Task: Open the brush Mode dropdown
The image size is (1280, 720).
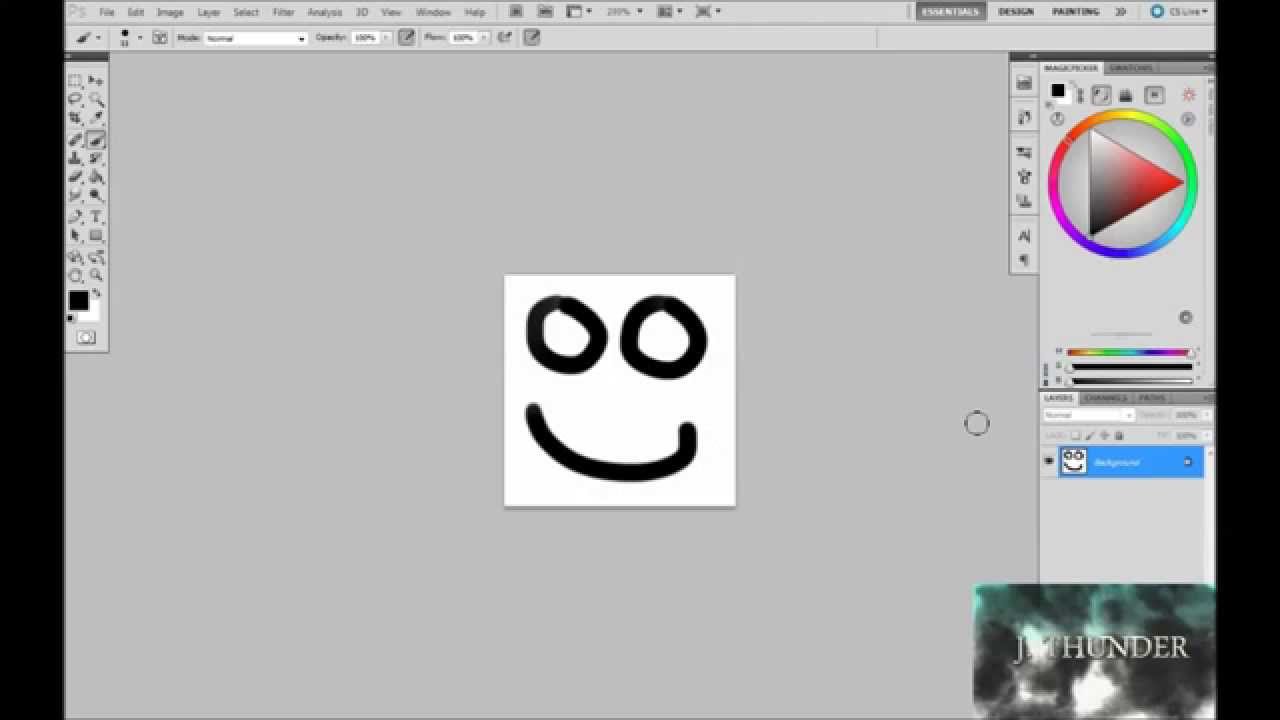Action: [x=255, y=38]
